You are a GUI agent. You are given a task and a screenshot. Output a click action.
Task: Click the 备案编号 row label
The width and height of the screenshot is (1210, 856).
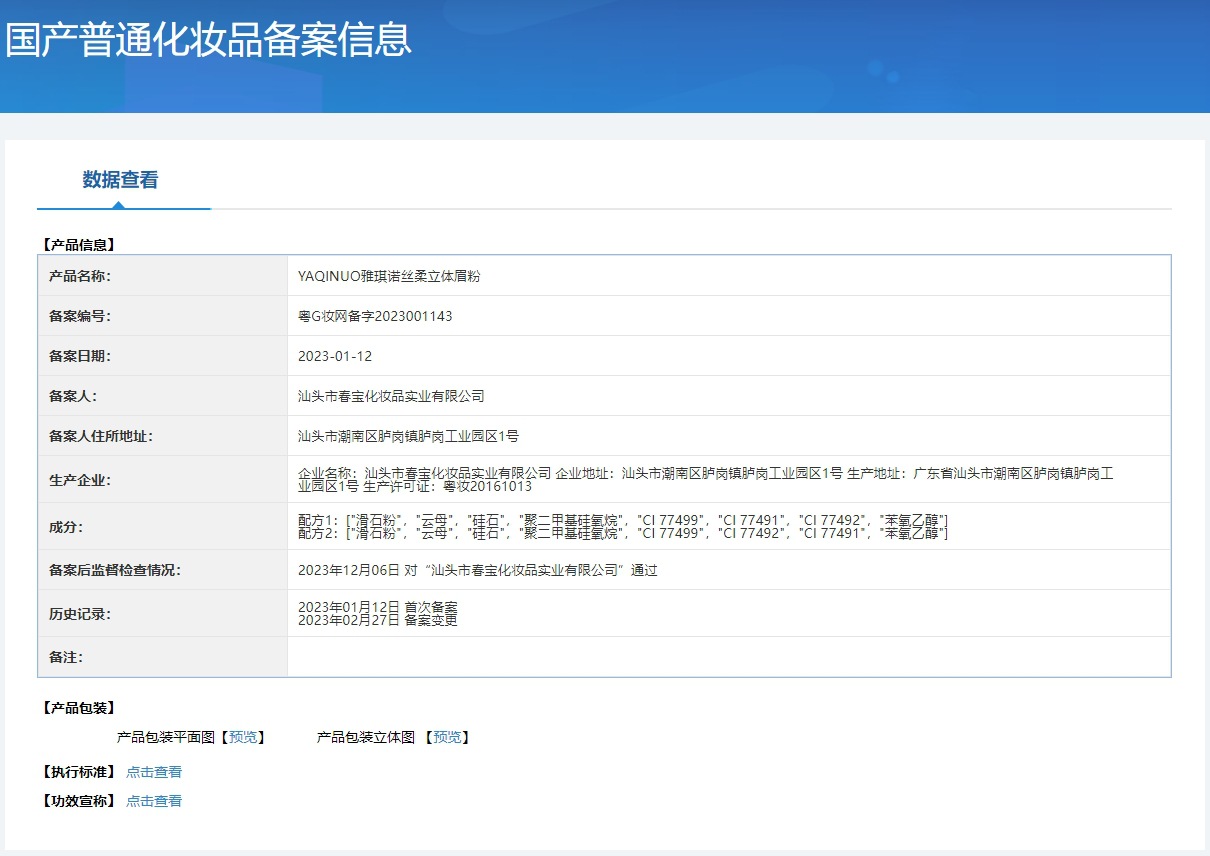click(79, 316)
